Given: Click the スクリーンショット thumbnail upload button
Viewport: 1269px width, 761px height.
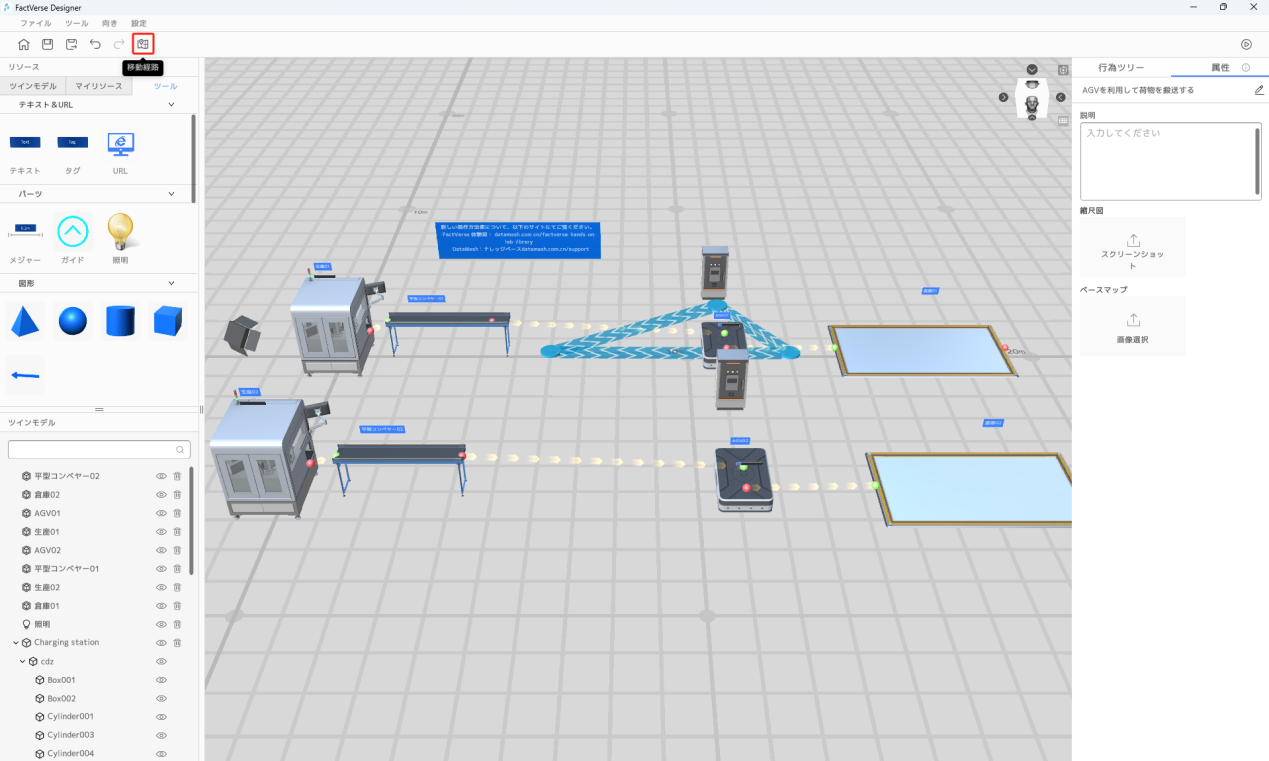Looking at the screenshot, I should 1133,247.
